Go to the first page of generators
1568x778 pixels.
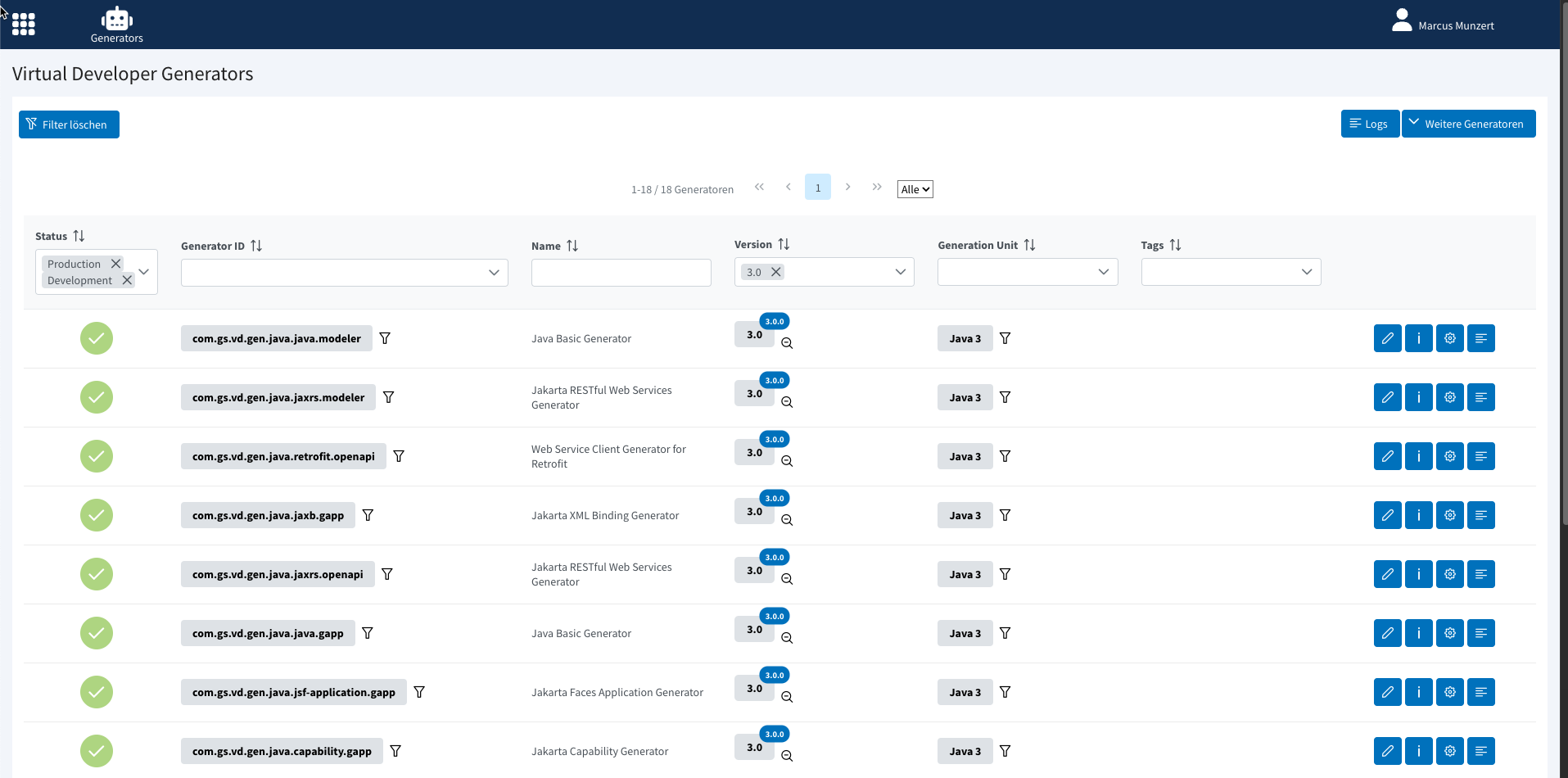759,187
